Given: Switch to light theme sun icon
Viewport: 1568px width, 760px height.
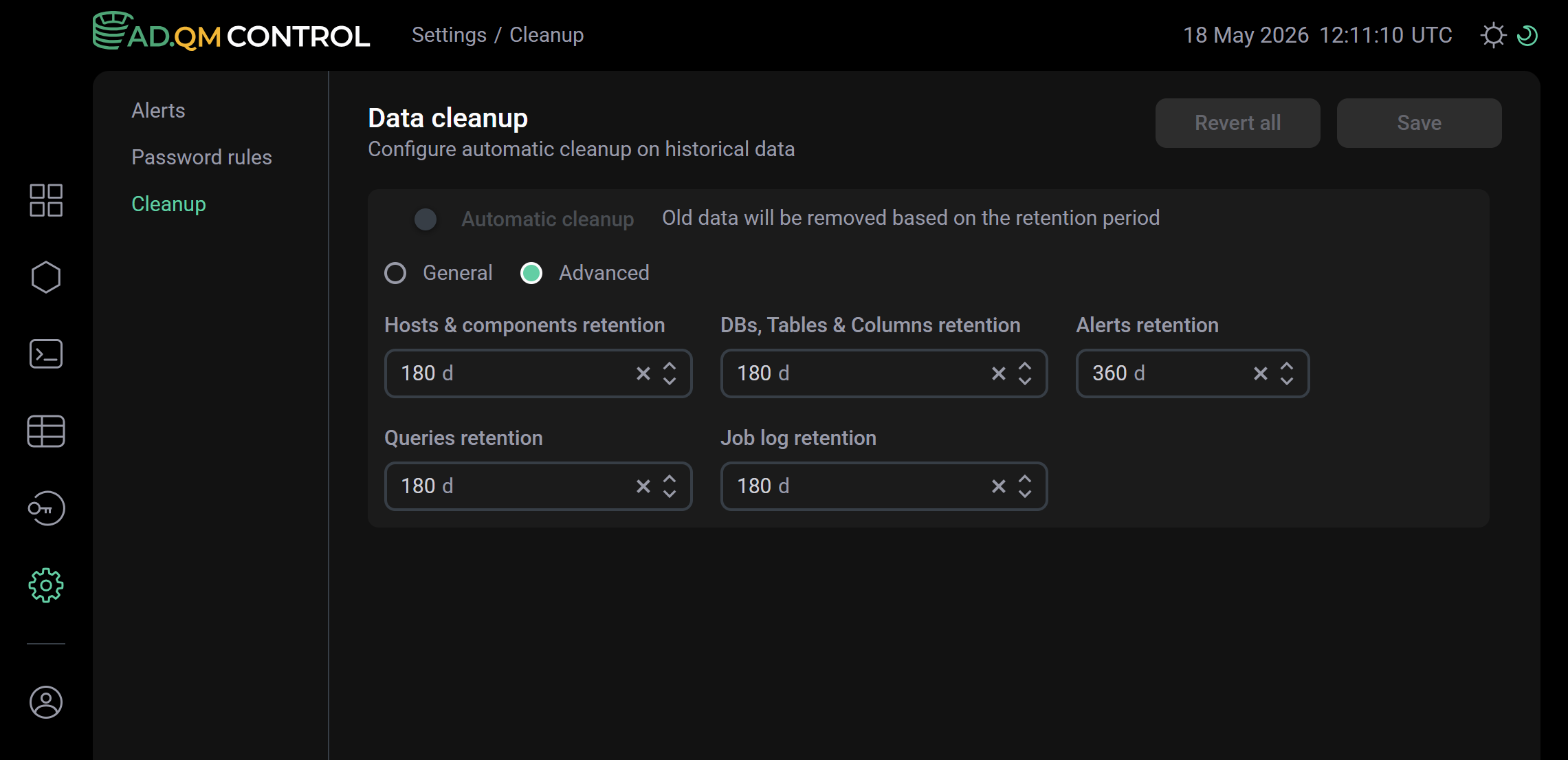Looking at the screenshot, I should 1493,35.
